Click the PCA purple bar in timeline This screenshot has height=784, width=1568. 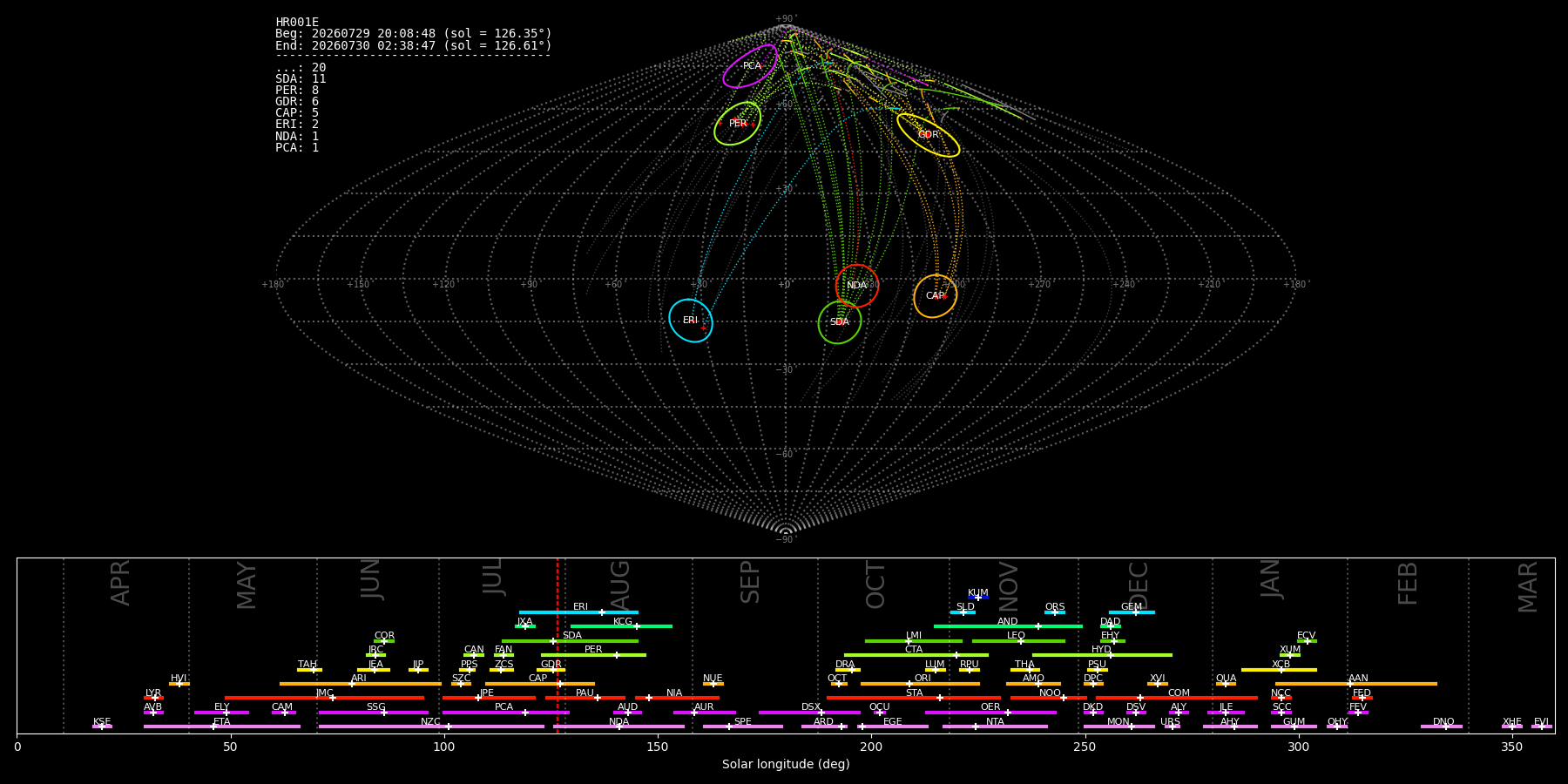click(505, 713)
